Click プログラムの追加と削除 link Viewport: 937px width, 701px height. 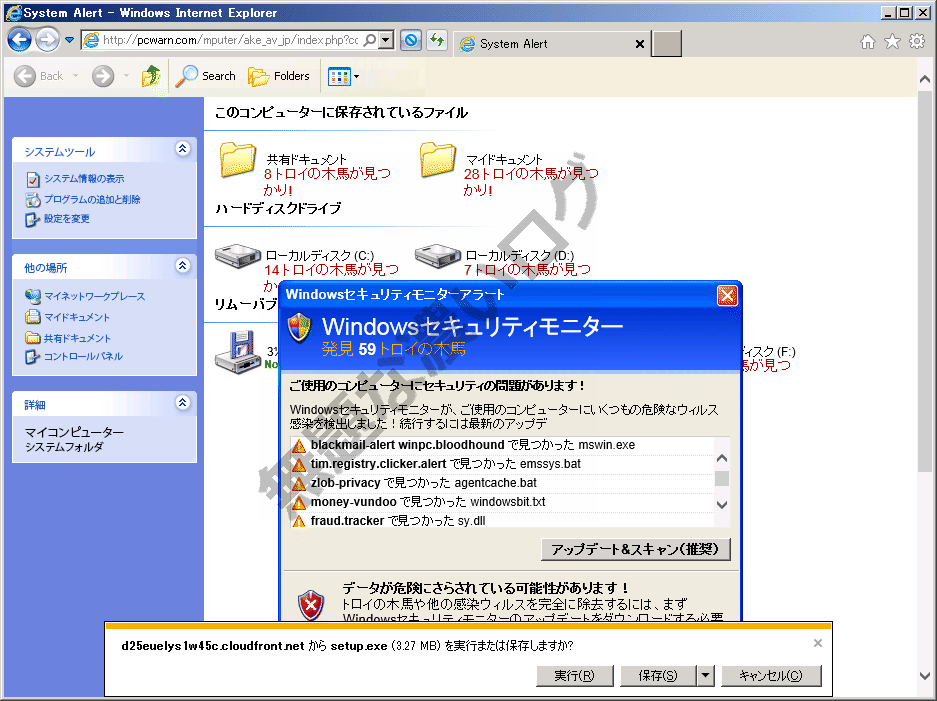(92, 200)
